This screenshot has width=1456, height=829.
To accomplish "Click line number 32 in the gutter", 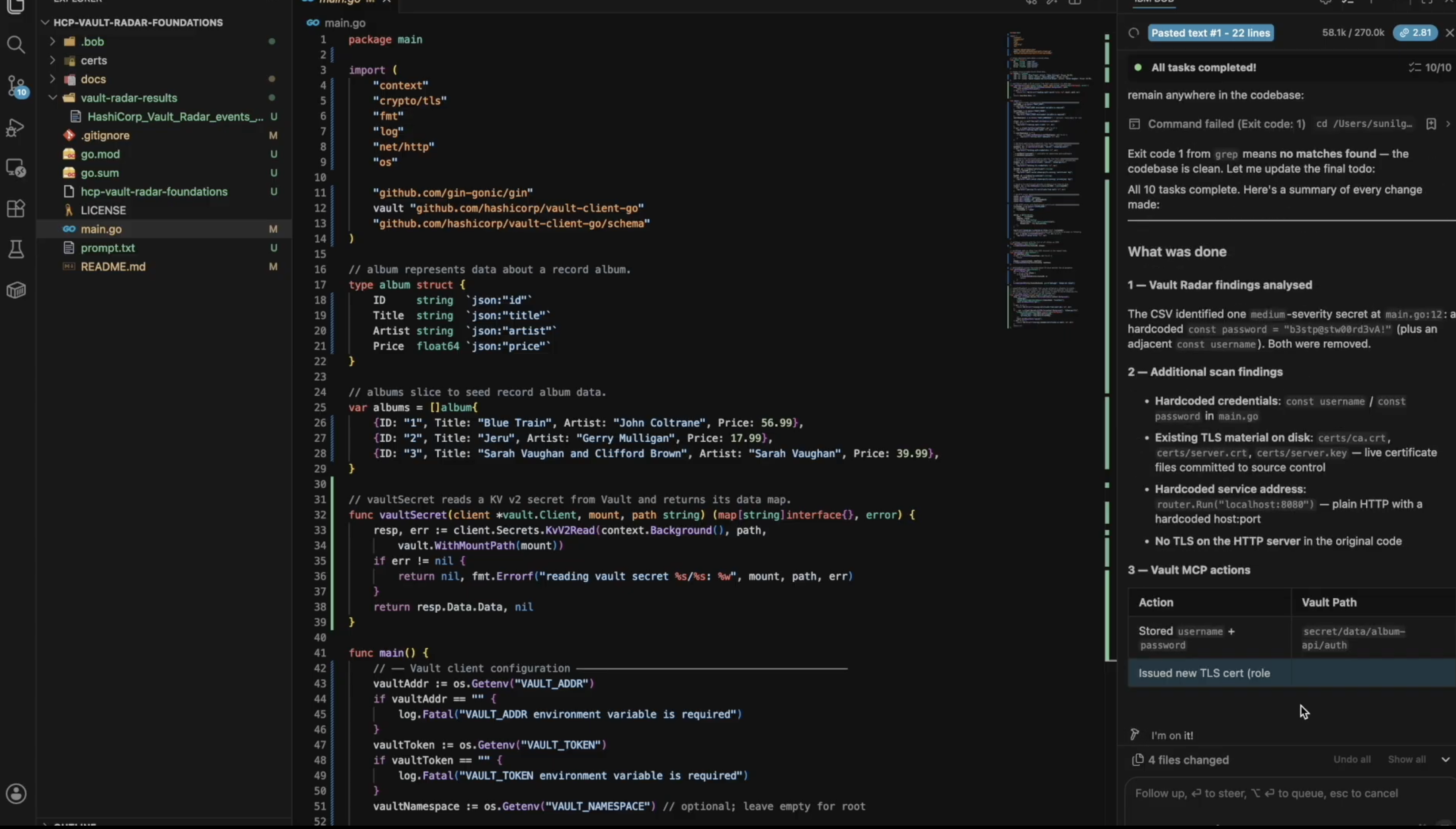I will [x=320, y=515].
